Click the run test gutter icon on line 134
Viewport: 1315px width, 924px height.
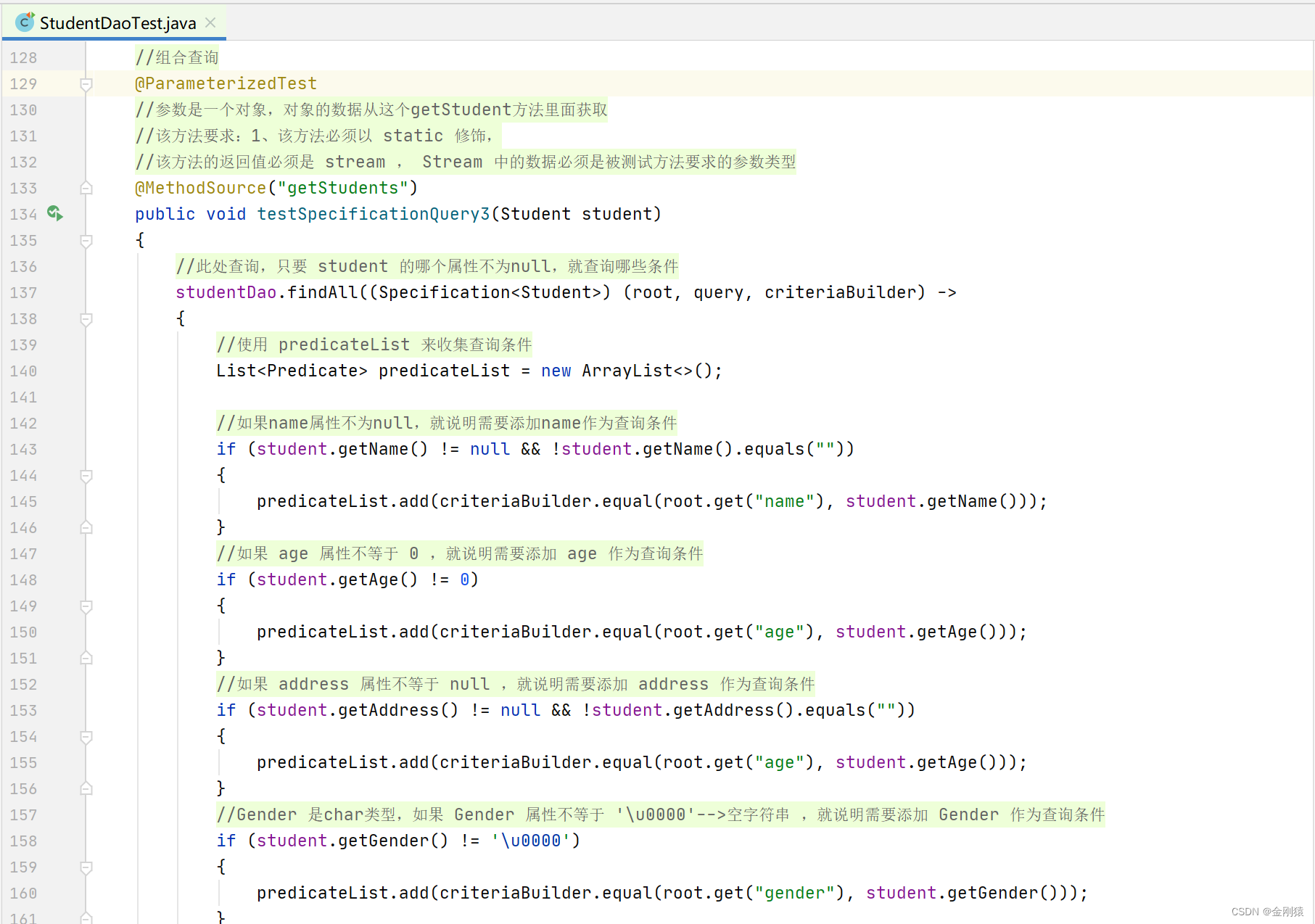[x=55, y=213]
